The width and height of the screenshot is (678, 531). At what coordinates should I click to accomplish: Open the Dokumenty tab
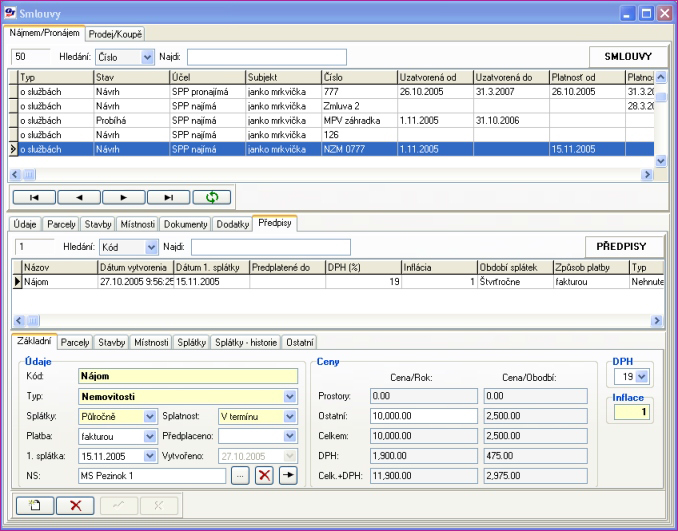[x=185, y=224]
